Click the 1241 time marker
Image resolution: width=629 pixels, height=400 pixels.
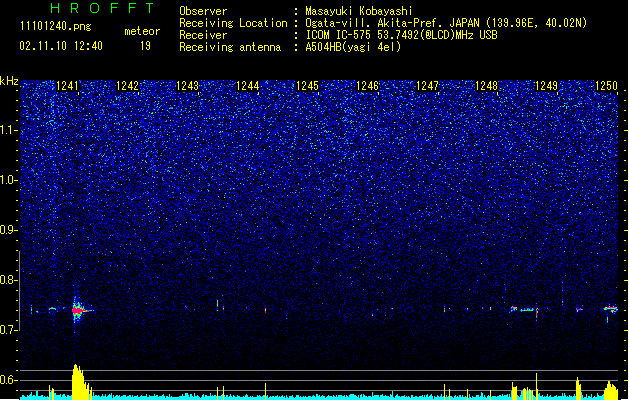coord(67,86)
